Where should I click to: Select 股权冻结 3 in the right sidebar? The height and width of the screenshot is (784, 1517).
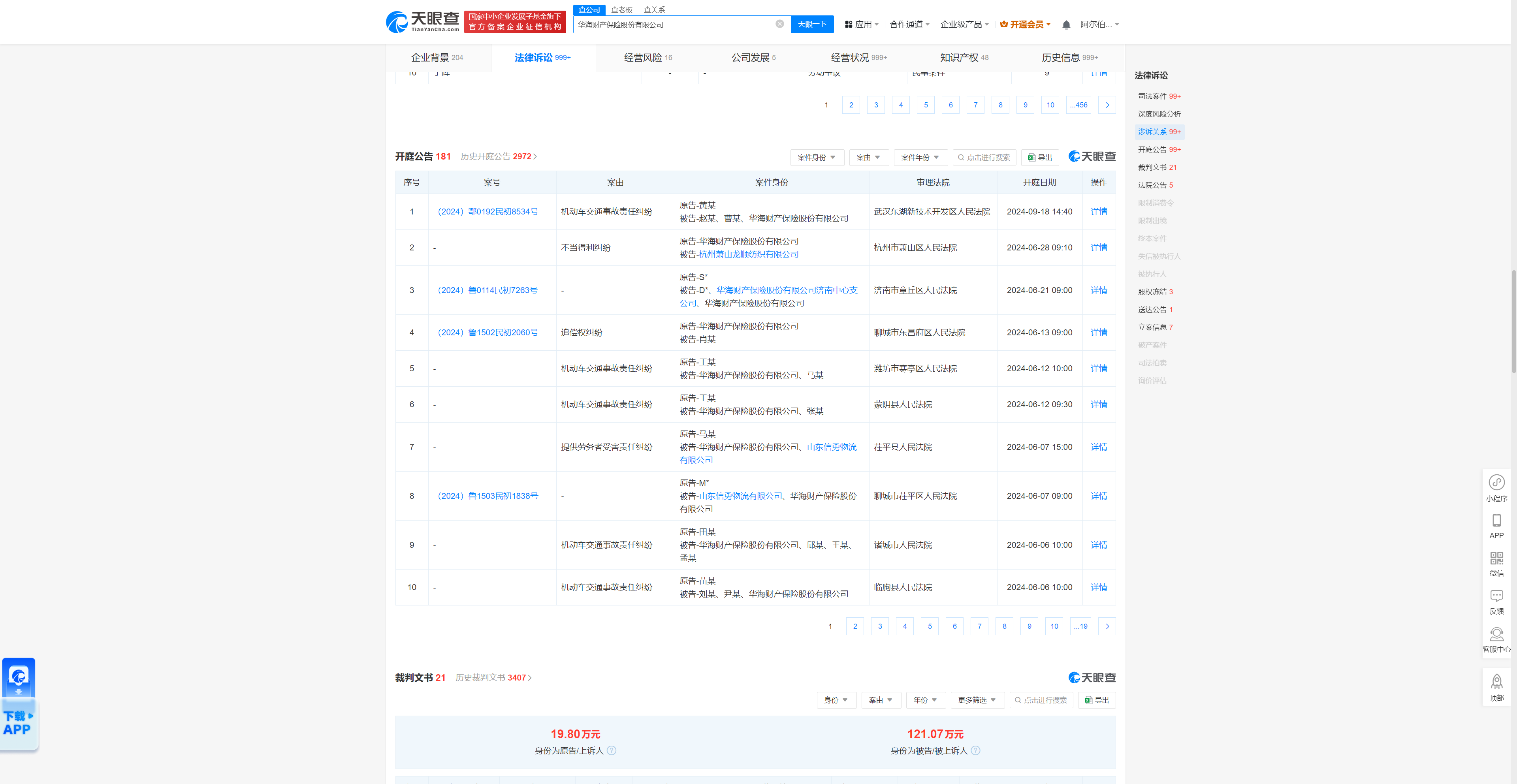click(x=1156, y=292)
